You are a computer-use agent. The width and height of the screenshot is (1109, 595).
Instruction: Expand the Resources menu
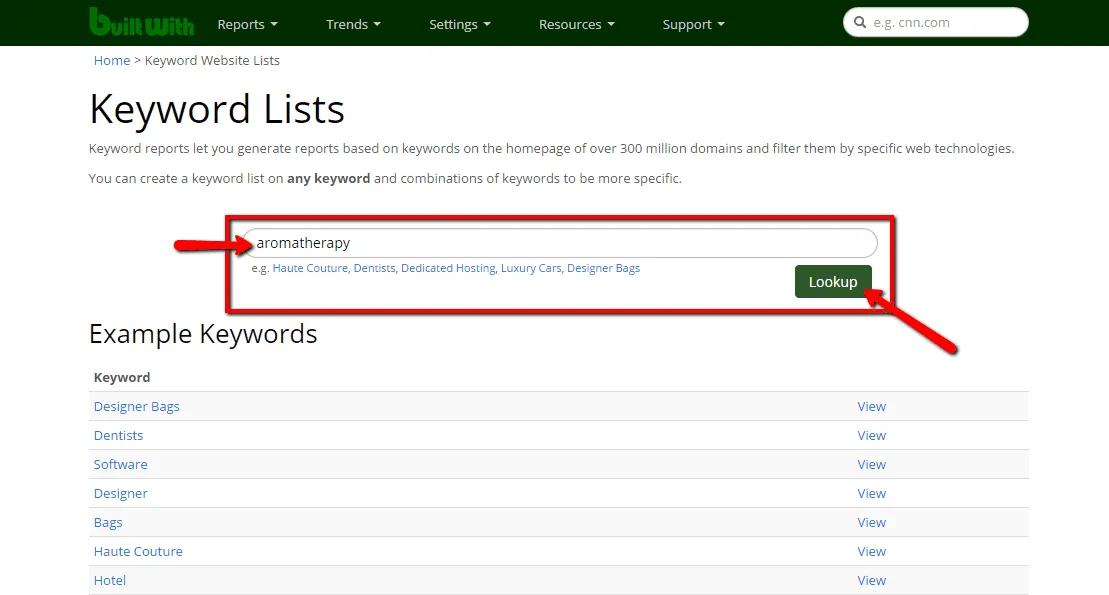click(x=576, y=24)
